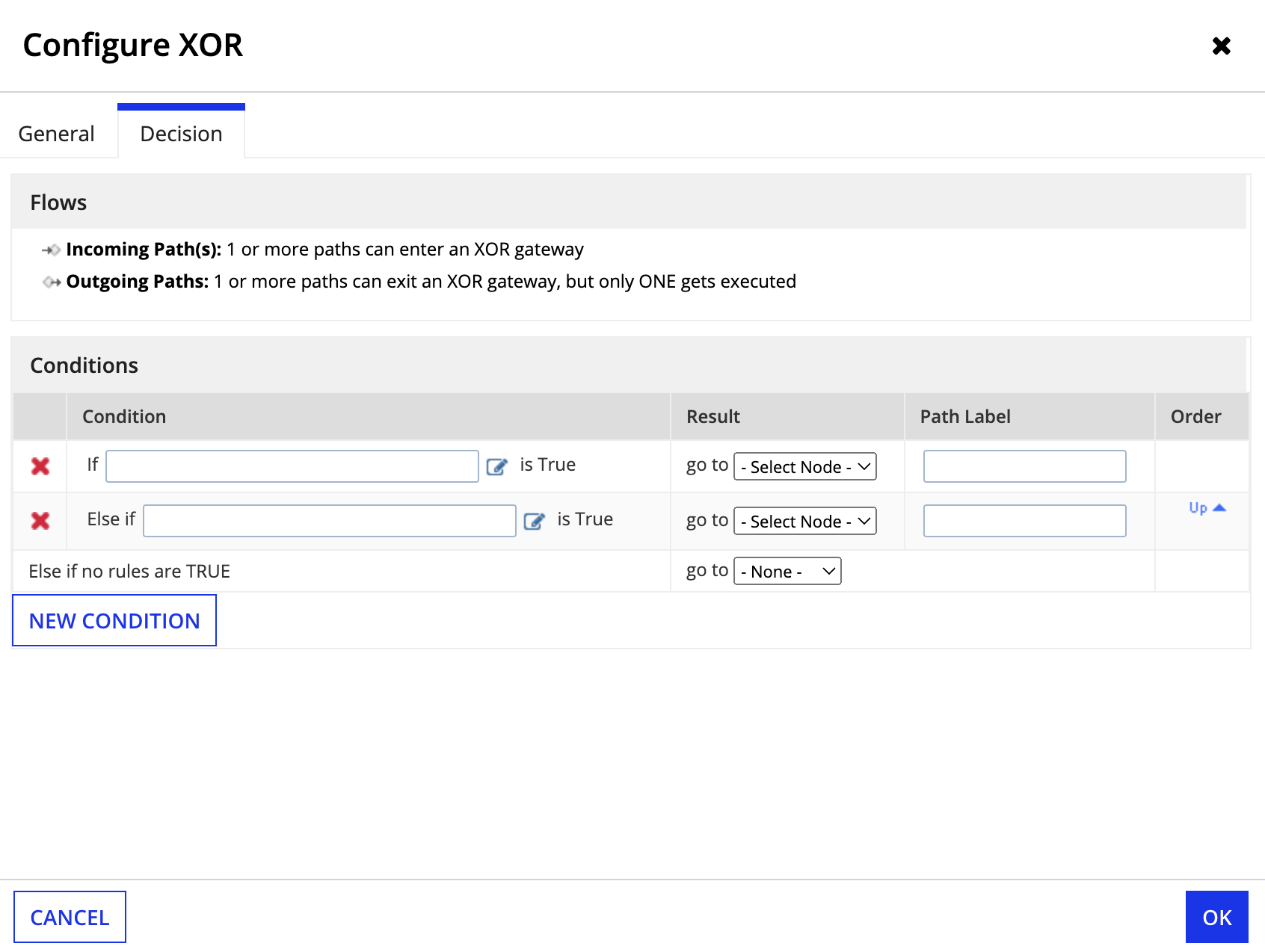Click the Conditions section heading
The width and height of the screenshot is (1265, 952).
pyautogui.click(x=84, y=365)
